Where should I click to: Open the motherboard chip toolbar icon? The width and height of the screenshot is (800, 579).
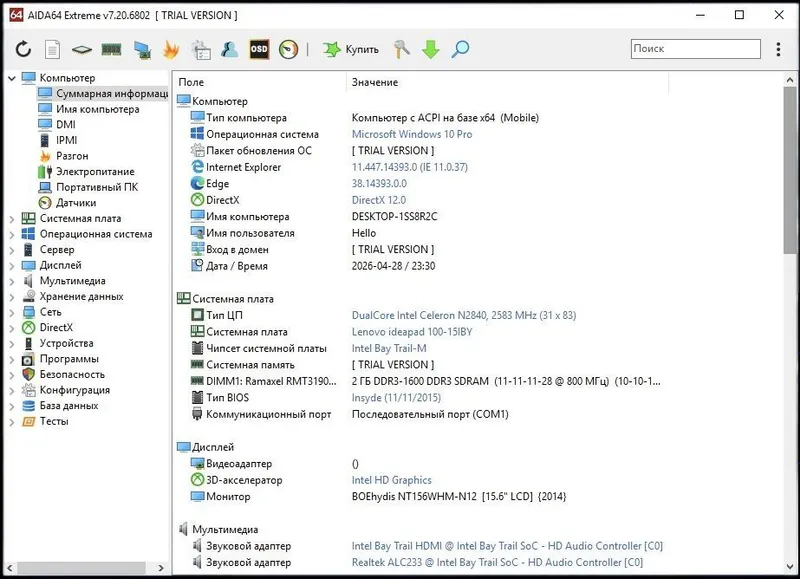[x=82, y=49]
